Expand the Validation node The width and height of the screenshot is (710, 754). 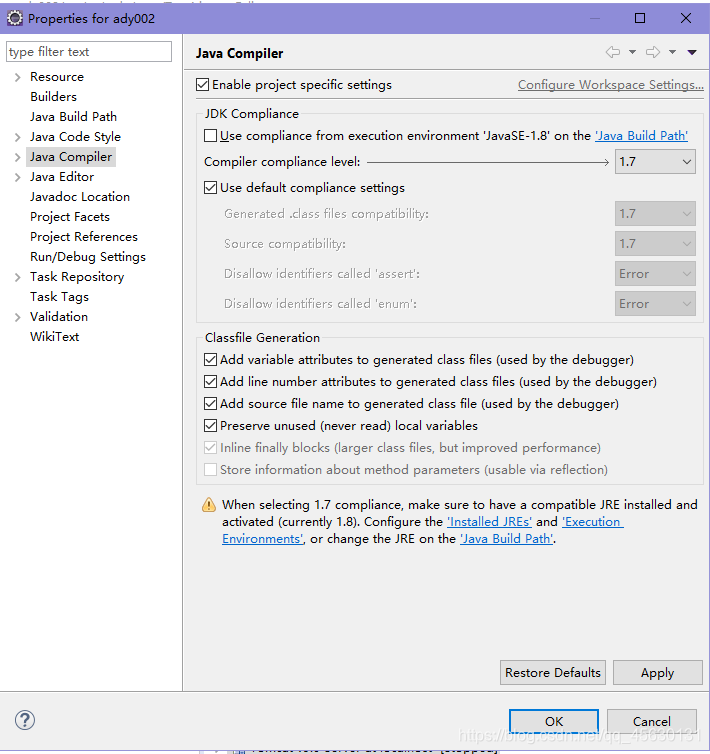coord(18,317)
